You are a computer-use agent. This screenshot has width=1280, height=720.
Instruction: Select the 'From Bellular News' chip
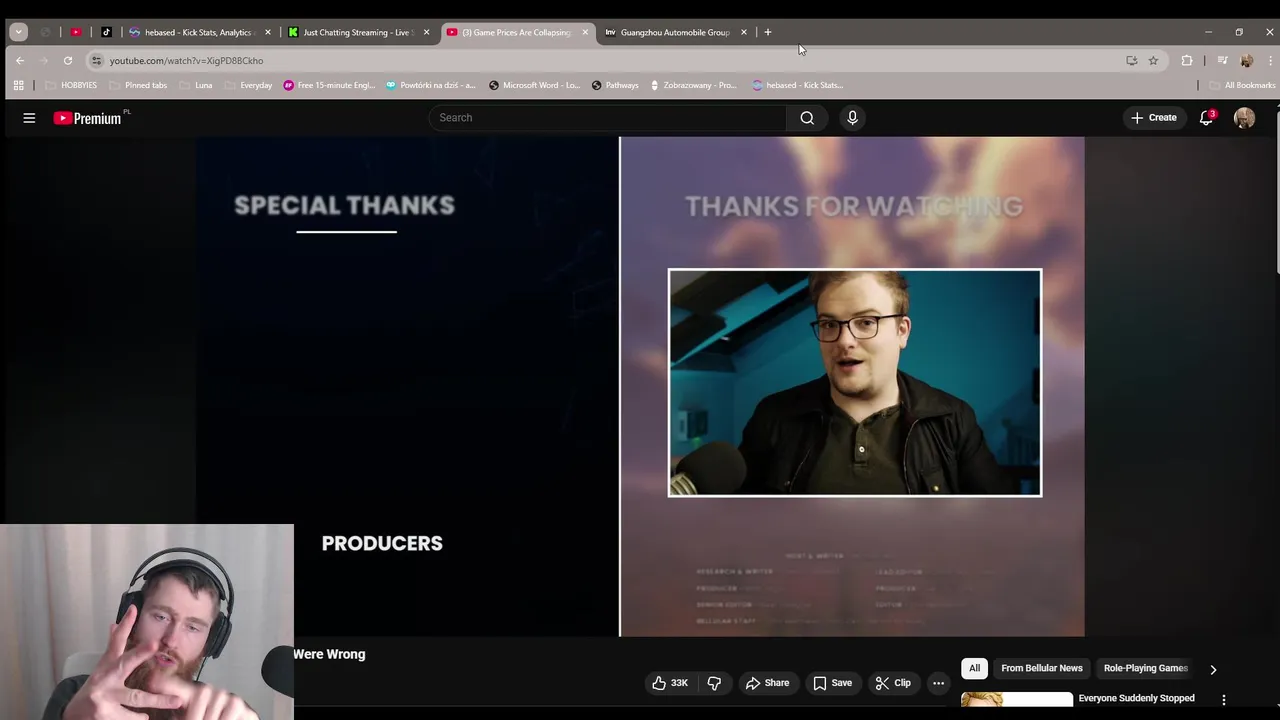[x=1041, y=668]
